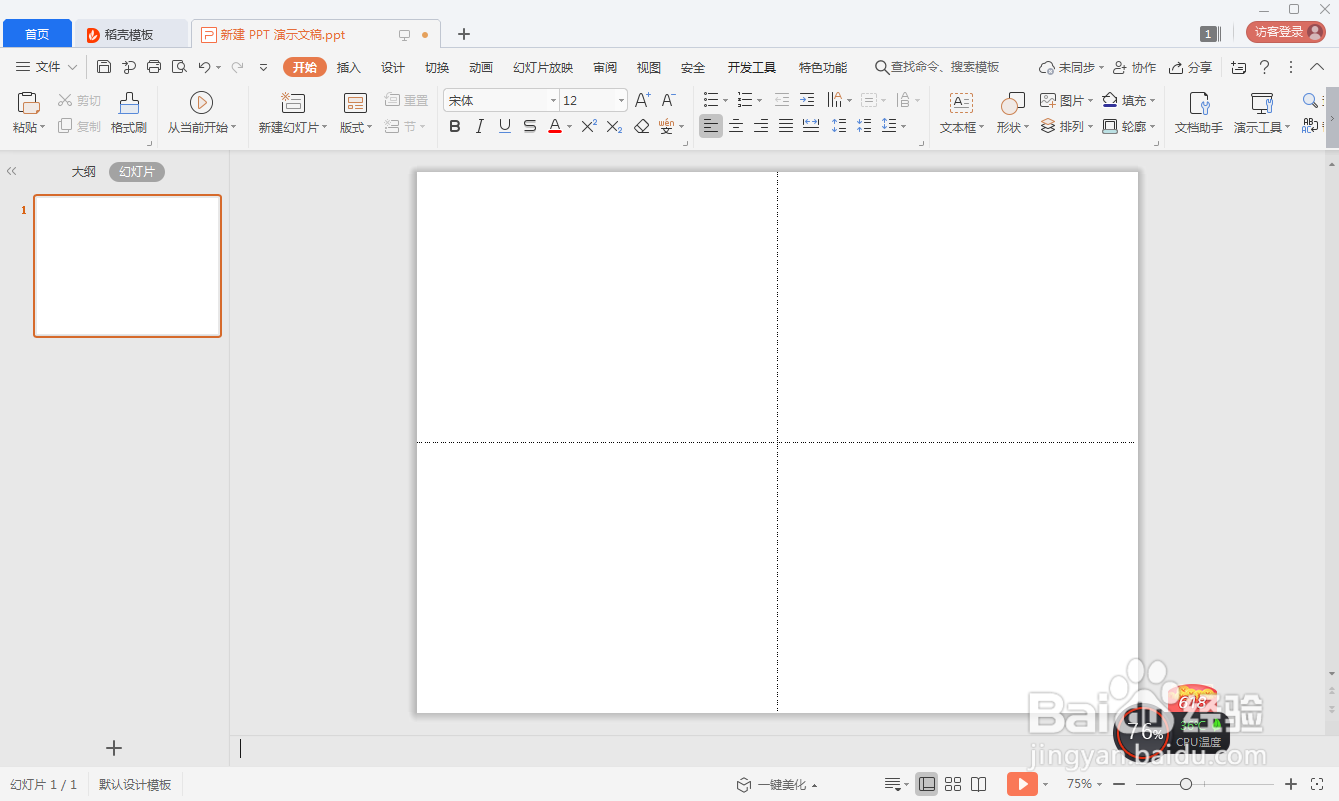The height and width of the screenshot is (801, 1339).
Task: Toggle justified text alignment
Action: tap(786, 126)
